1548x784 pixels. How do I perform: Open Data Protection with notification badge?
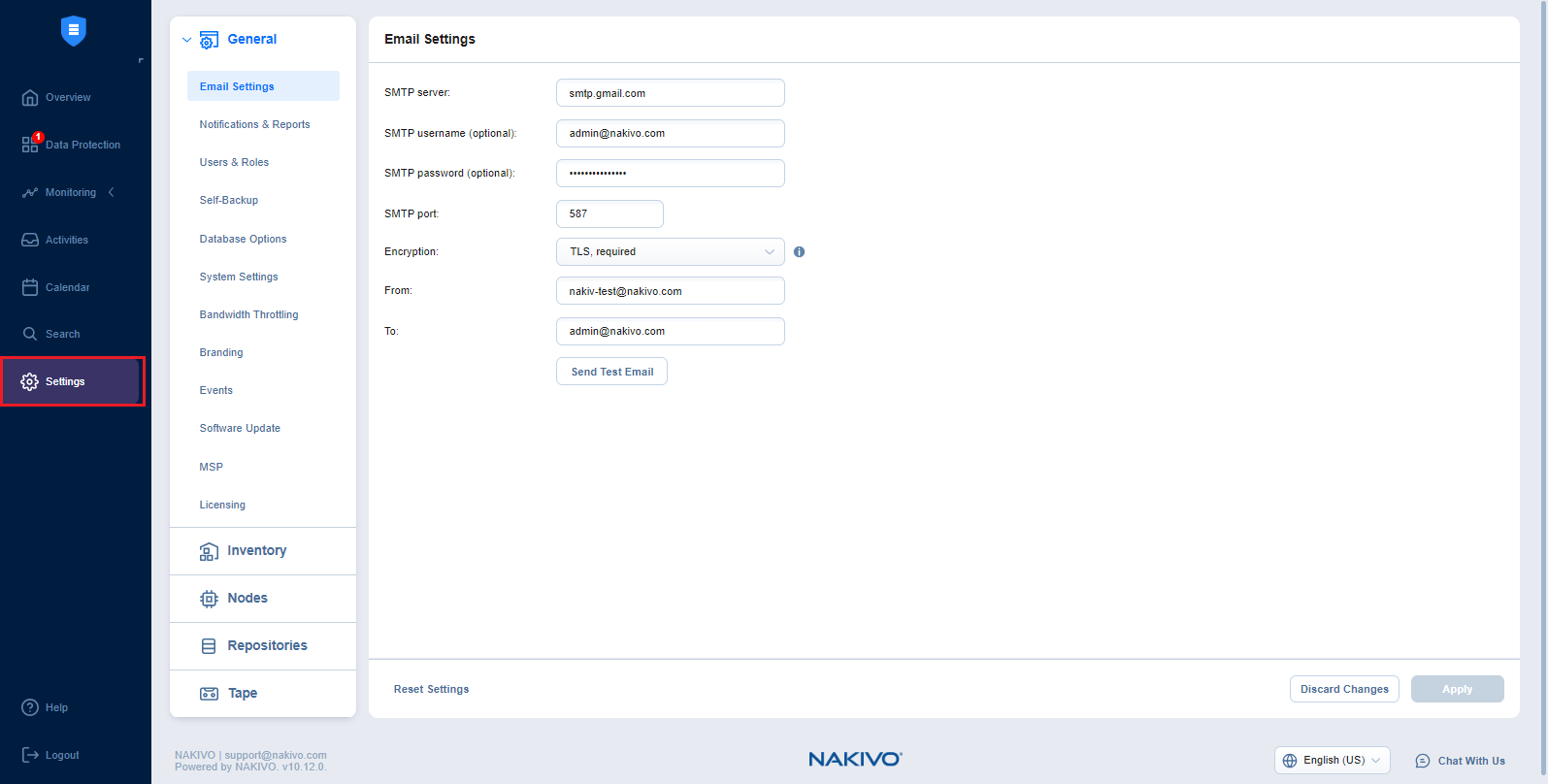point(30,145)
